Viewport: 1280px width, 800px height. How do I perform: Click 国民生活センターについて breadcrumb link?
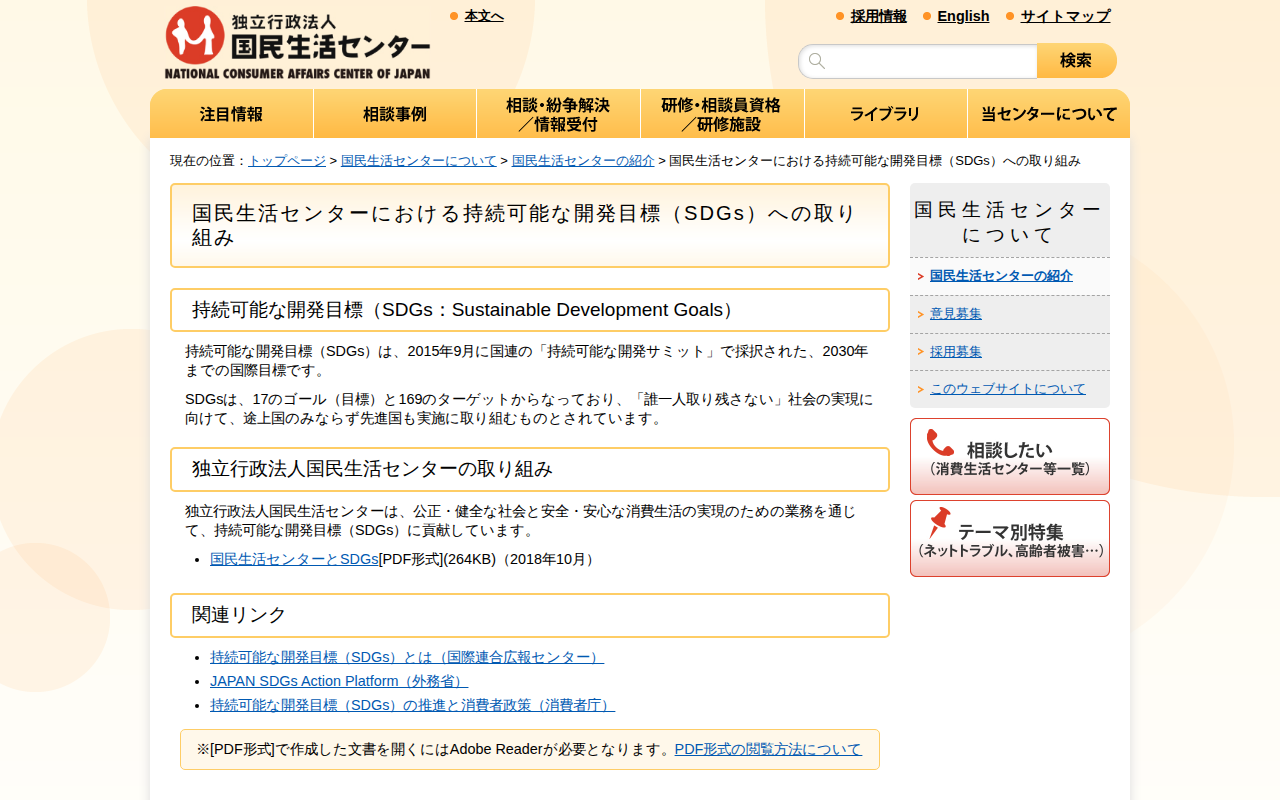[x=419, y=161]
